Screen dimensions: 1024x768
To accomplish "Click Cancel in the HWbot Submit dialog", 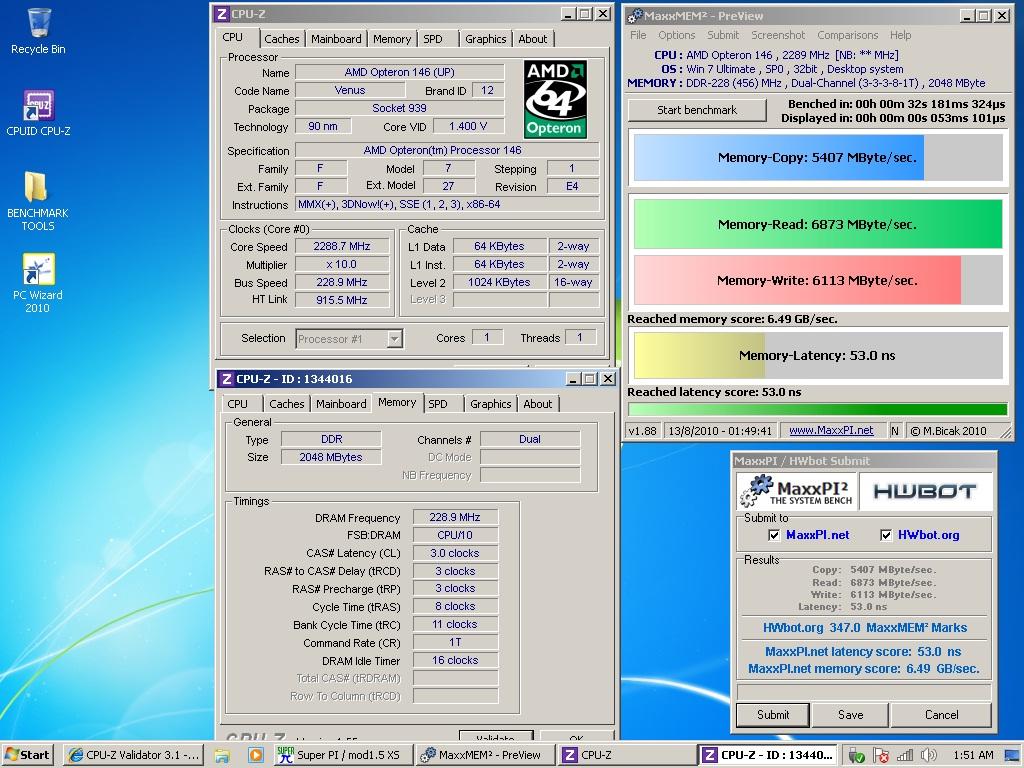I will tap(941, 715).
